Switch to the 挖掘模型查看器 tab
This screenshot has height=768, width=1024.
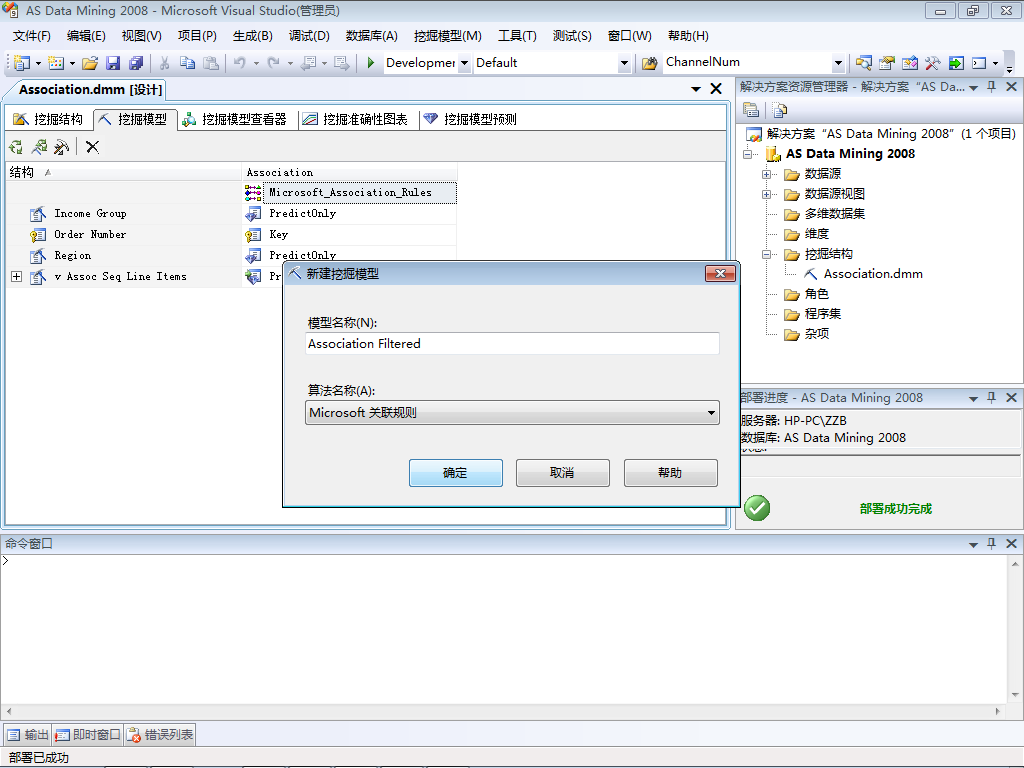coord(234,120)
